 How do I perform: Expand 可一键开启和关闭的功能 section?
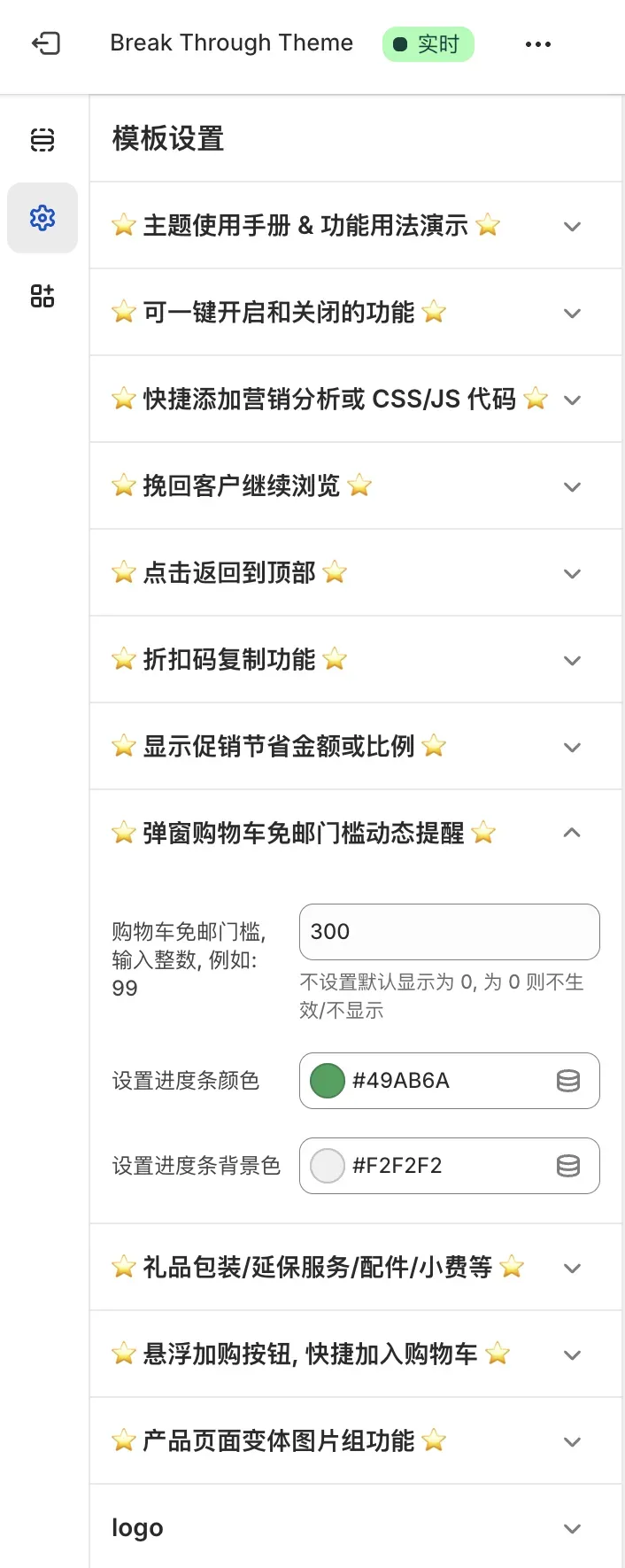coord(572,313)
